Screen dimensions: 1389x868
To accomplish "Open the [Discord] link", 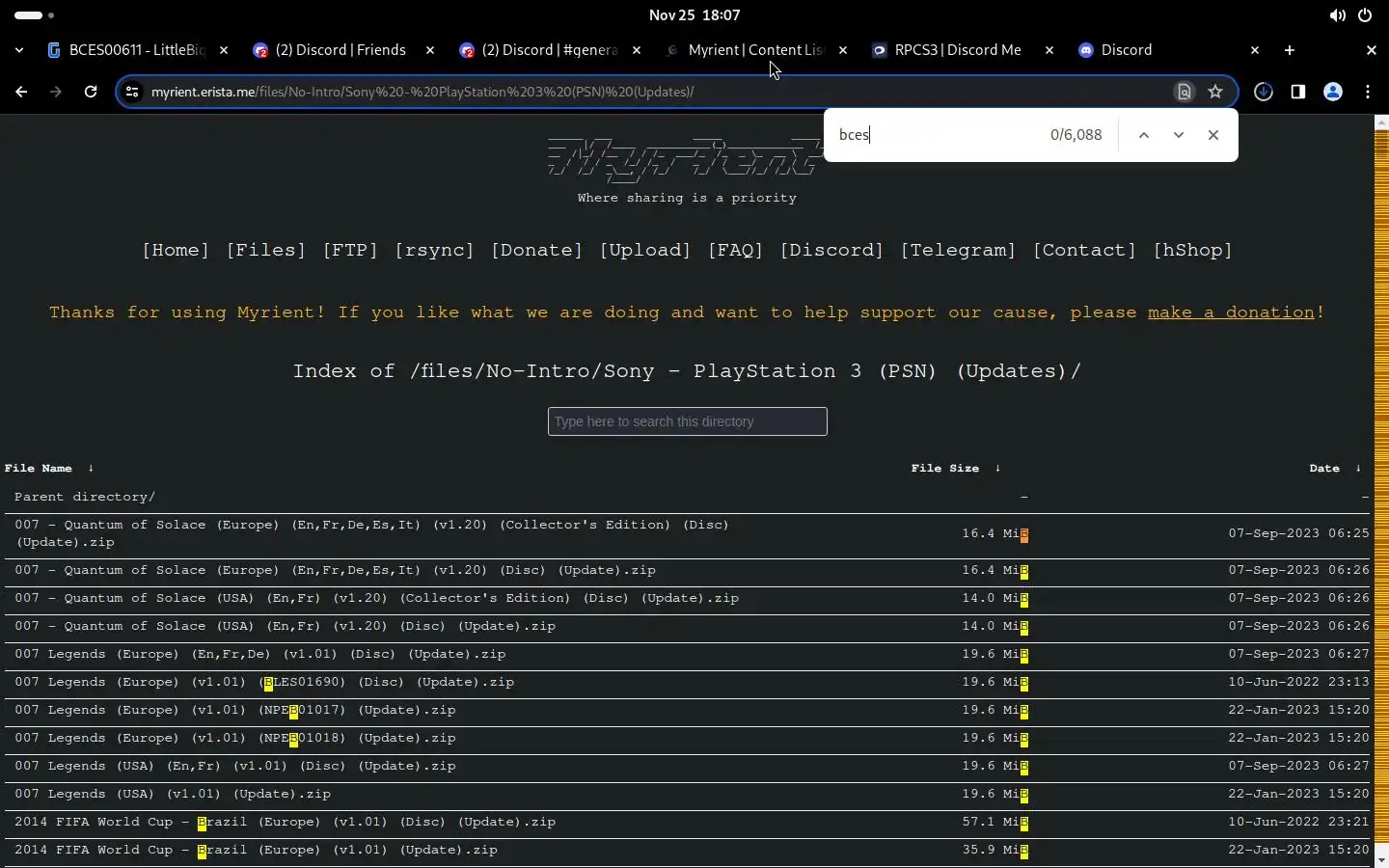I will click(831, 250).
